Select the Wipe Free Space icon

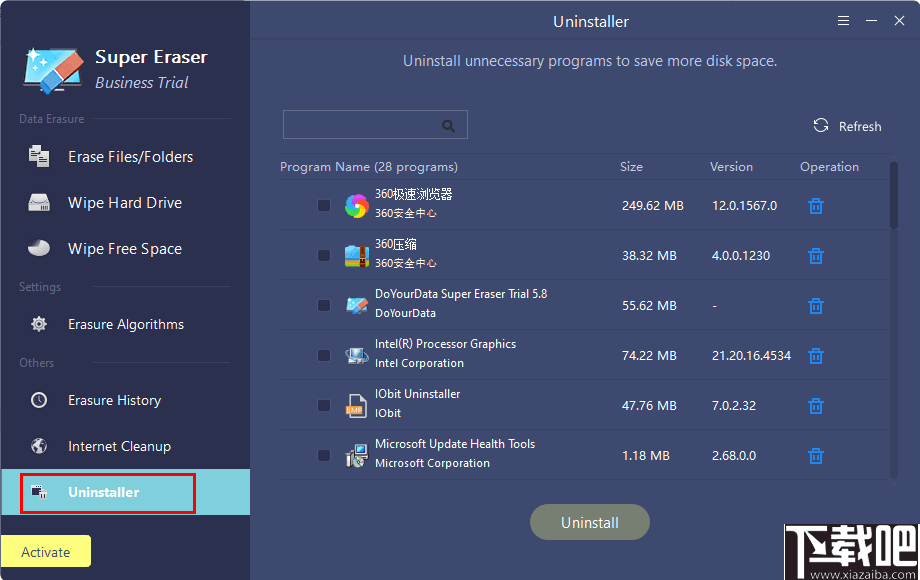tap(38, 248)
